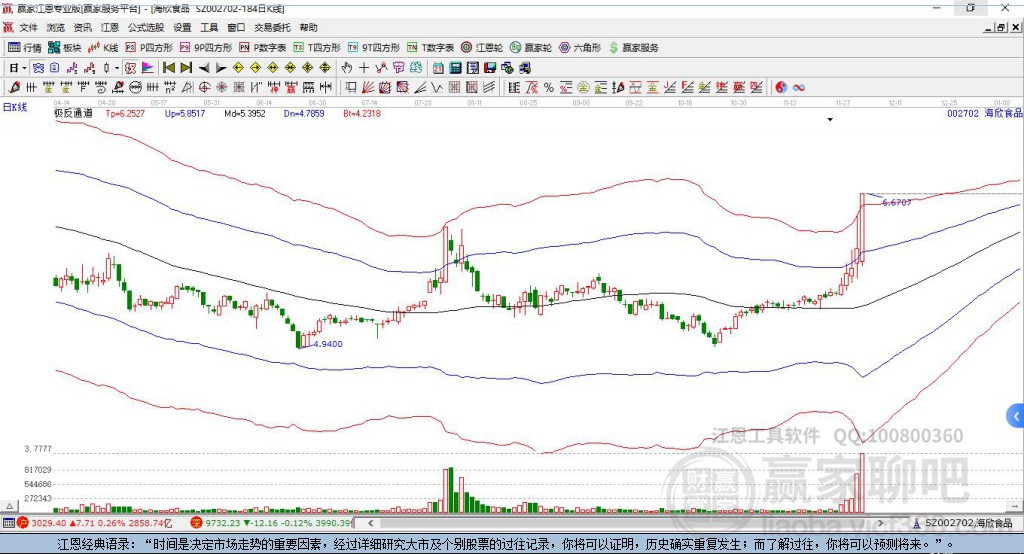Image resolution: width=1024 pixels, height=554 pixels.
Task: Open the P数字表 tool
Action: click(x=263, y=48)
